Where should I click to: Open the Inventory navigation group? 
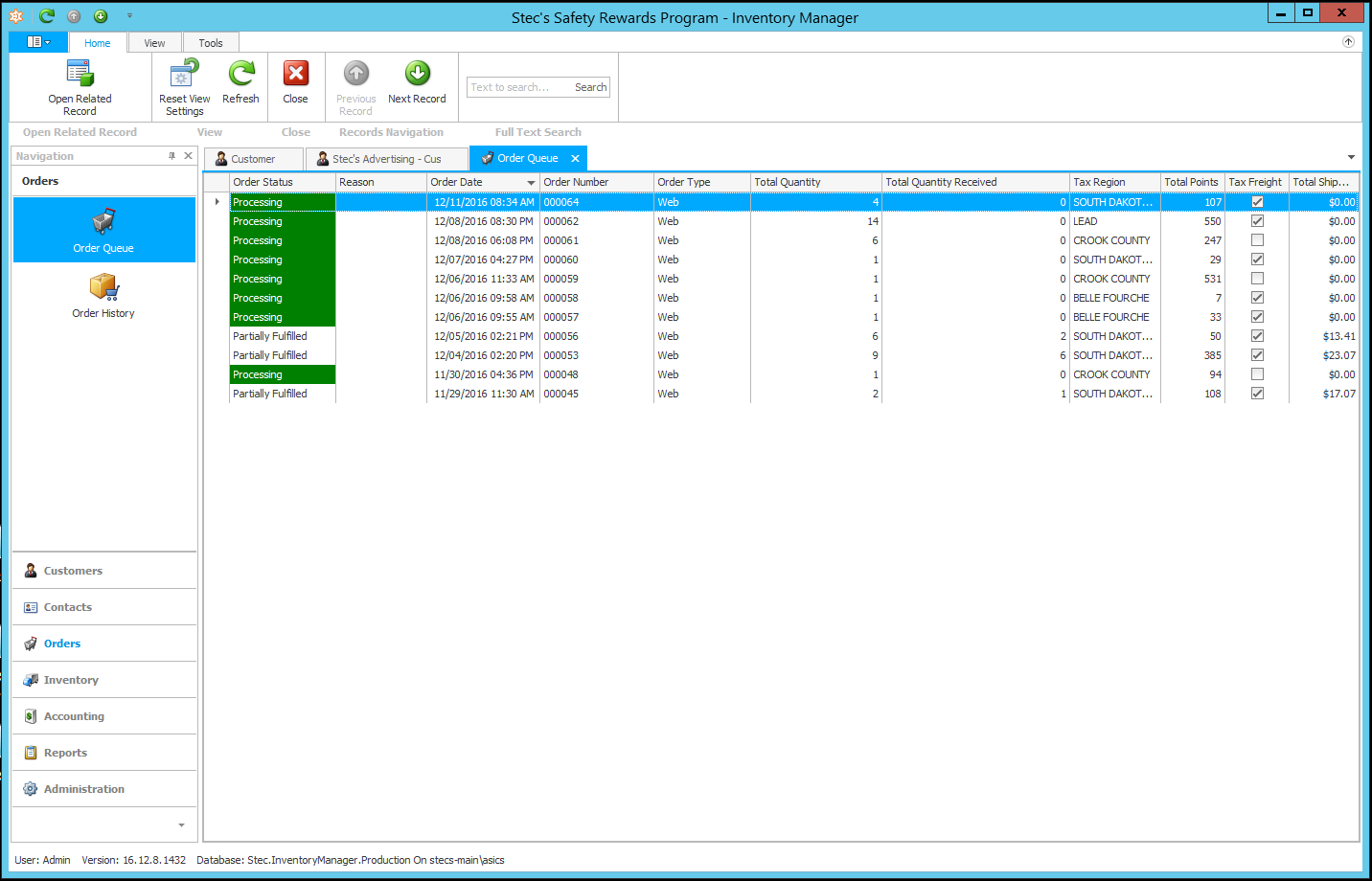point(104,680)
